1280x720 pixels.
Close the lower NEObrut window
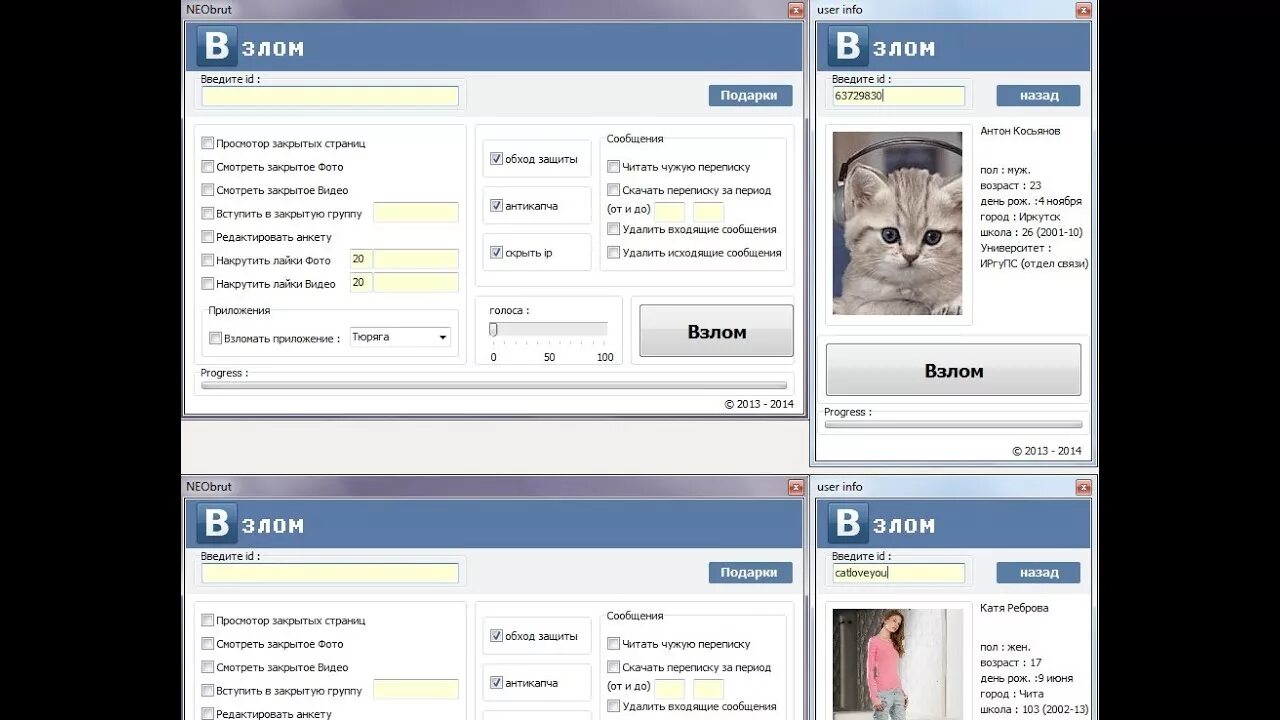(x=796, y=487)
